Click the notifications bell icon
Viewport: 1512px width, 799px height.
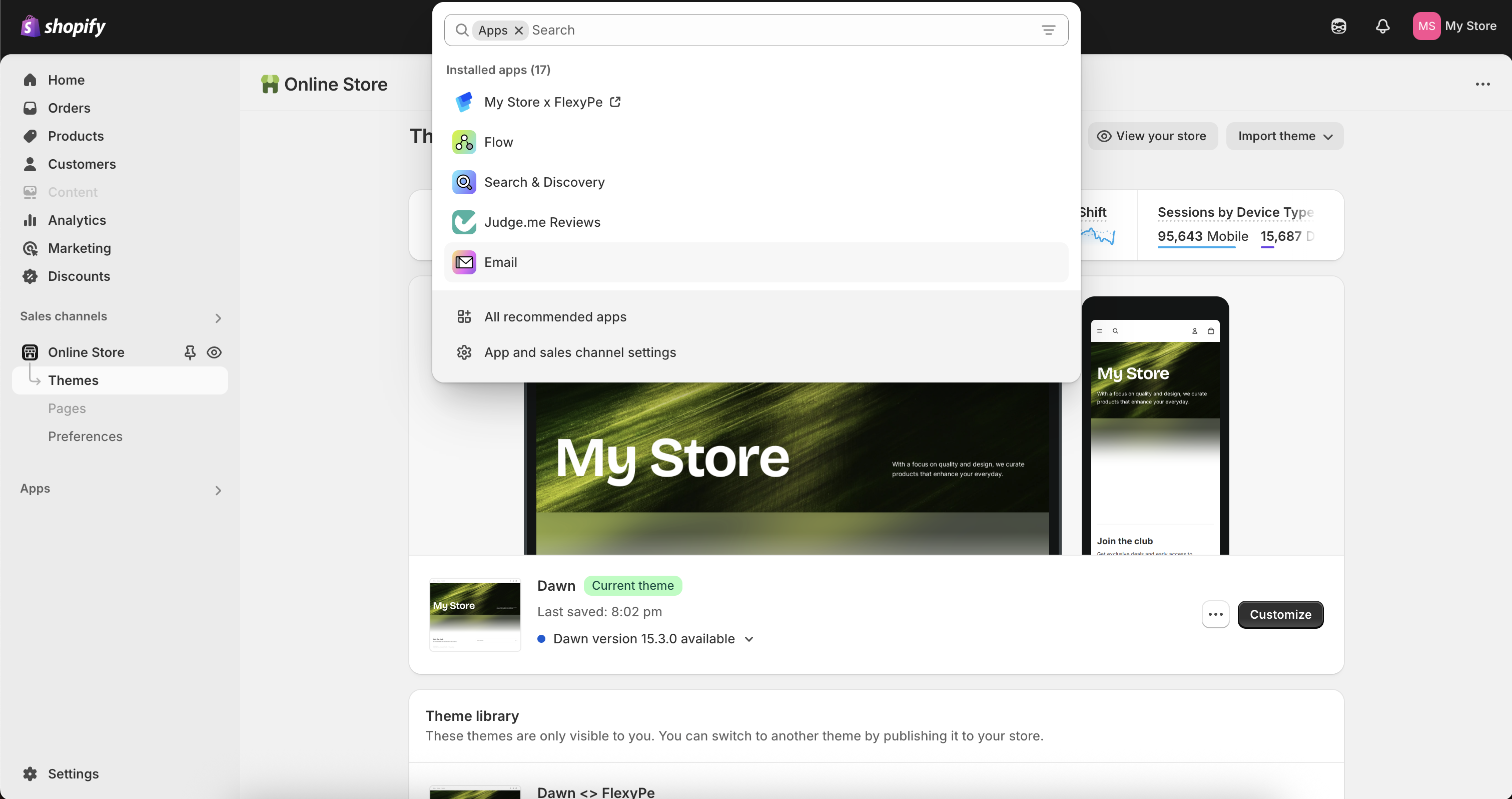tap(1382, 26)
